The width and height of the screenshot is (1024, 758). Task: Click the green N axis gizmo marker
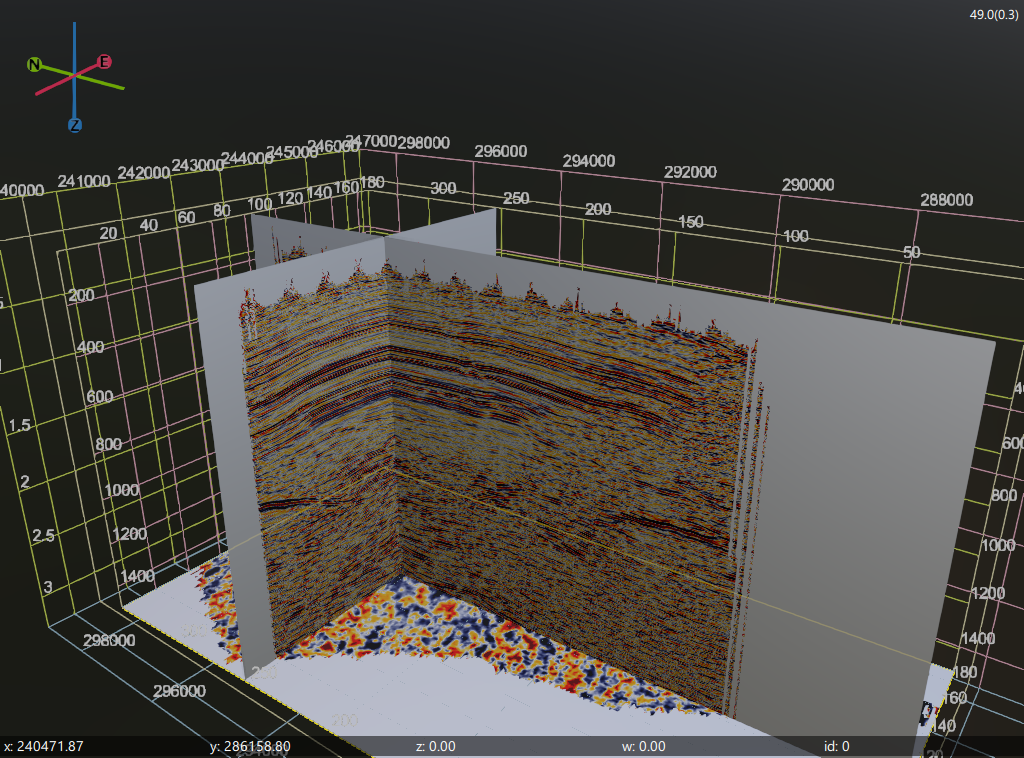coord(34,65)
